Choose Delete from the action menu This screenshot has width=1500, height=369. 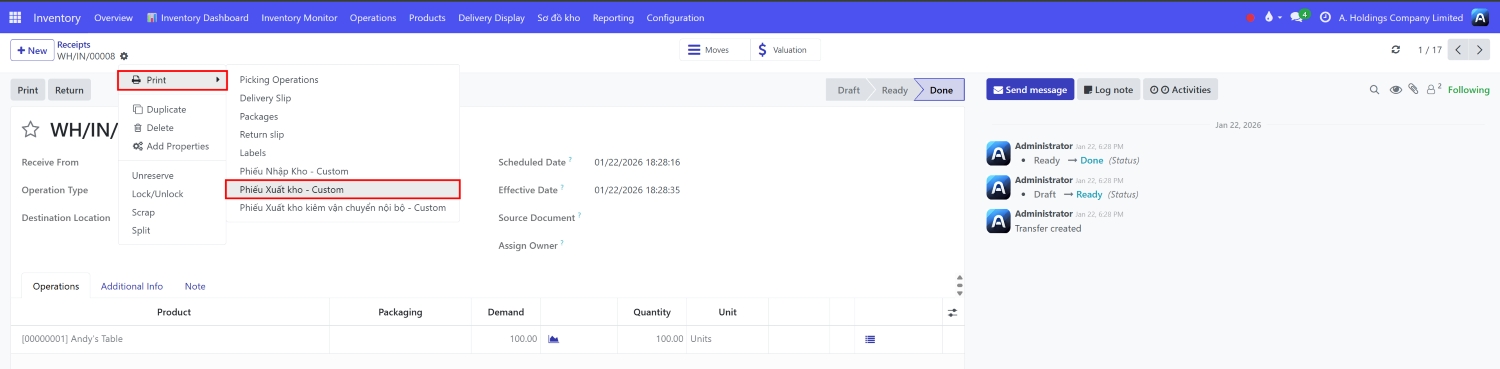(x=173, y=128)
